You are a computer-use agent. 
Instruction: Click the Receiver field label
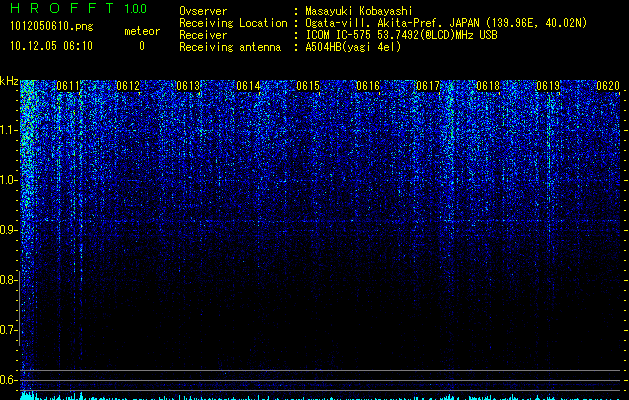click(203, 35)
